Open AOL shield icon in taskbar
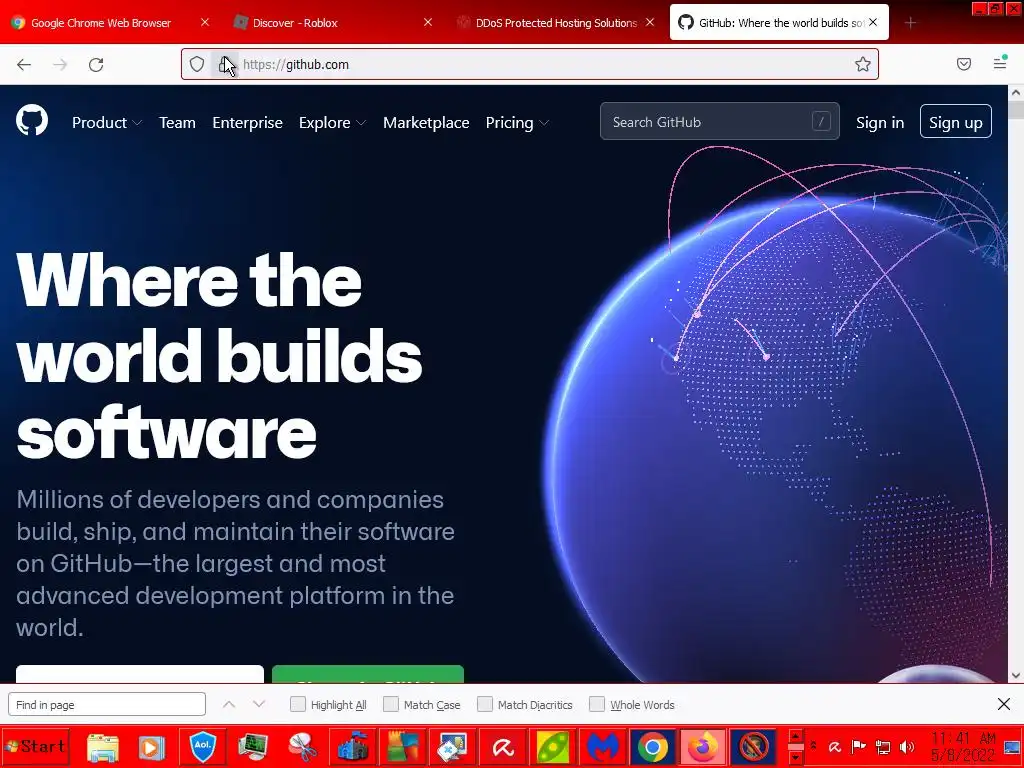This screenshot has width=1024, height=768. [x=202, y=746]
